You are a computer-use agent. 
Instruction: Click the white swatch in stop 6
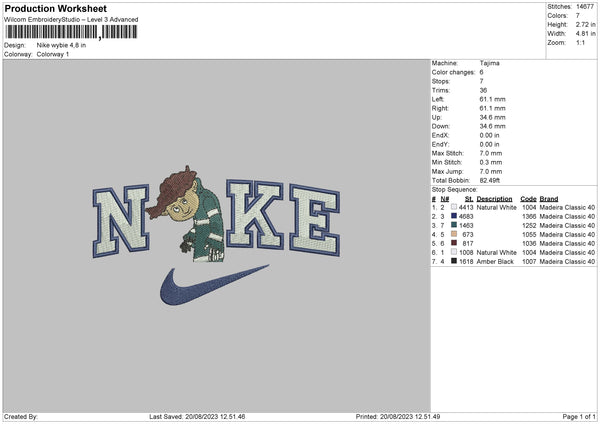(454, 252)
